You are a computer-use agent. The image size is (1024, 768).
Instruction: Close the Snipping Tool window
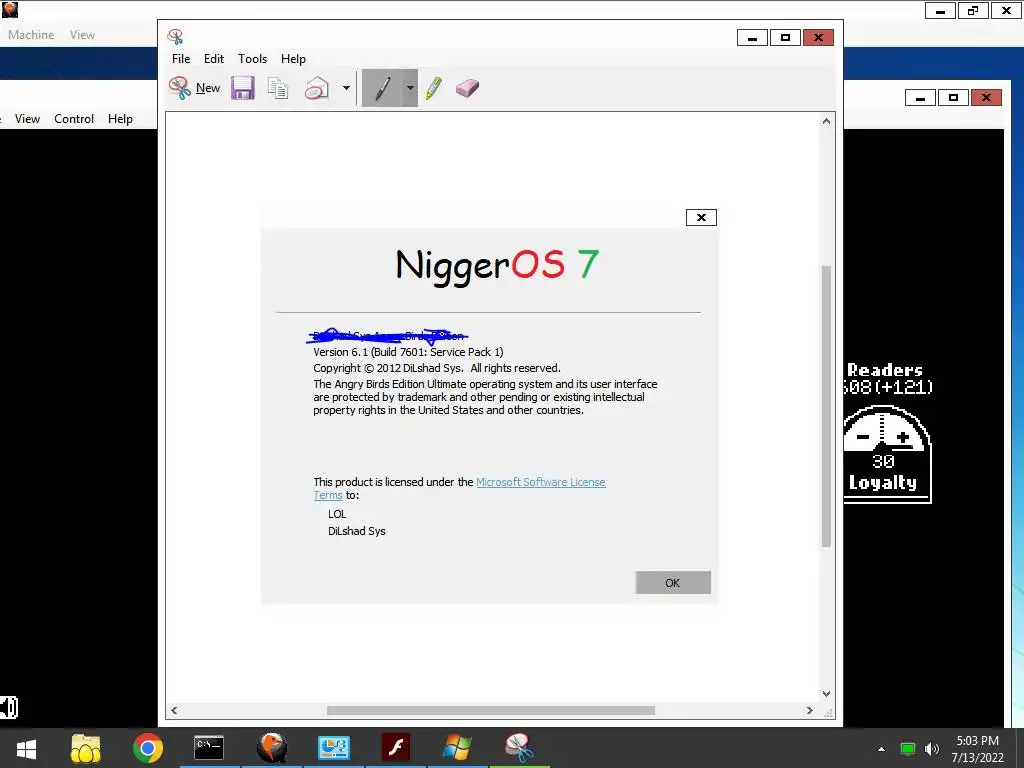click(818, 38)
